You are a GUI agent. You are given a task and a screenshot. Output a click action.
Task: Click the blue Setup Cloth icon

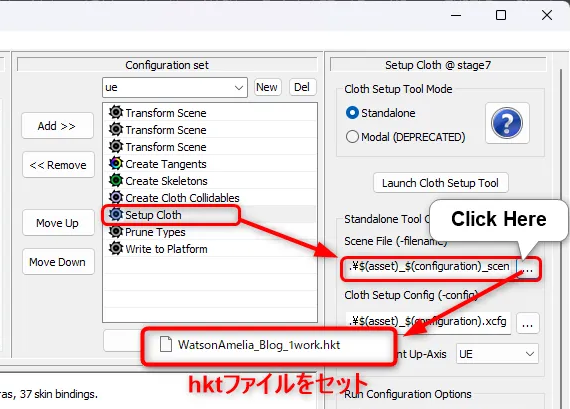coord(116,214)
